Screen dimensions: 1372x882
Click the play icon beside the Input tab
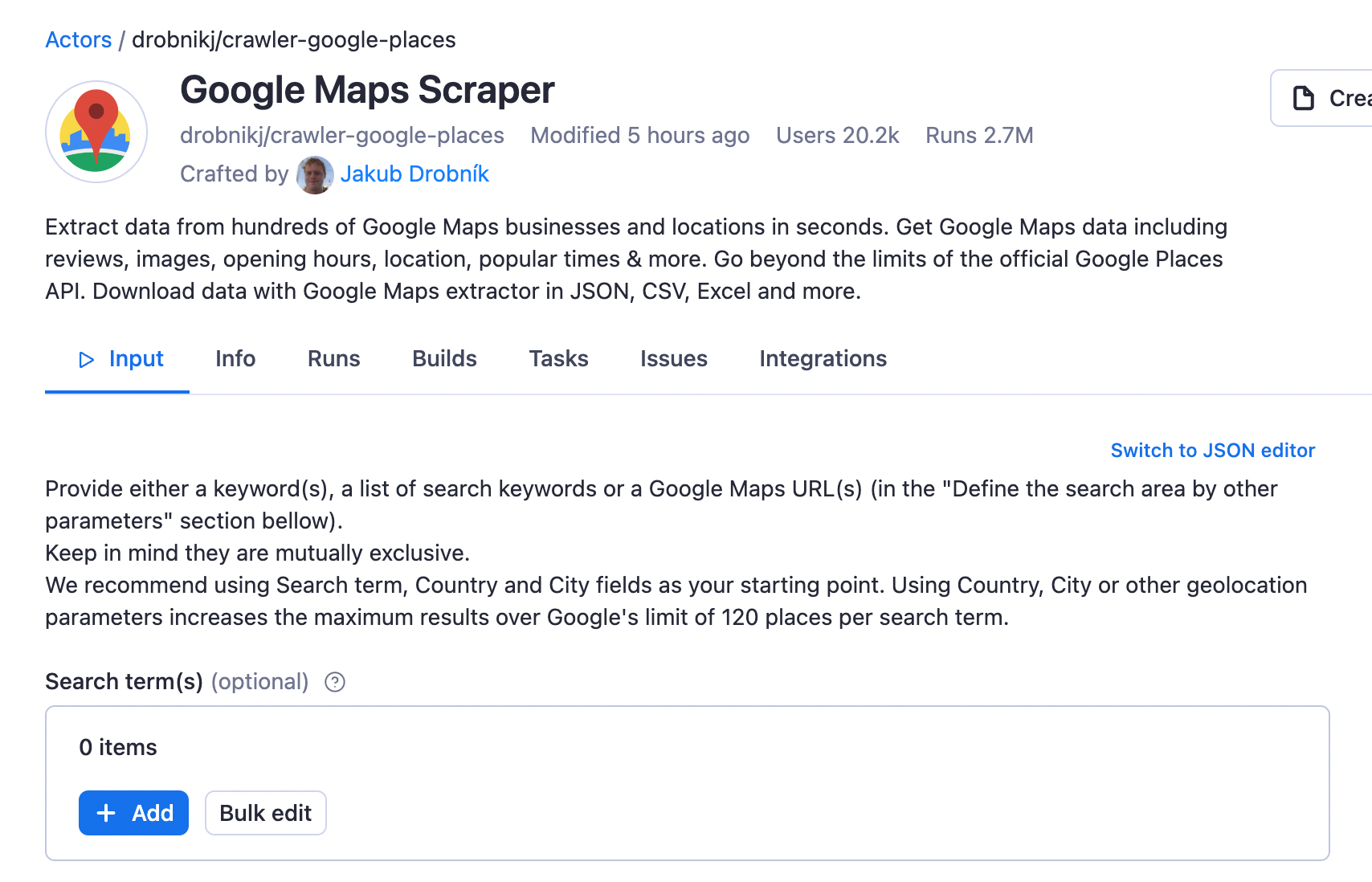pos(86,359)
